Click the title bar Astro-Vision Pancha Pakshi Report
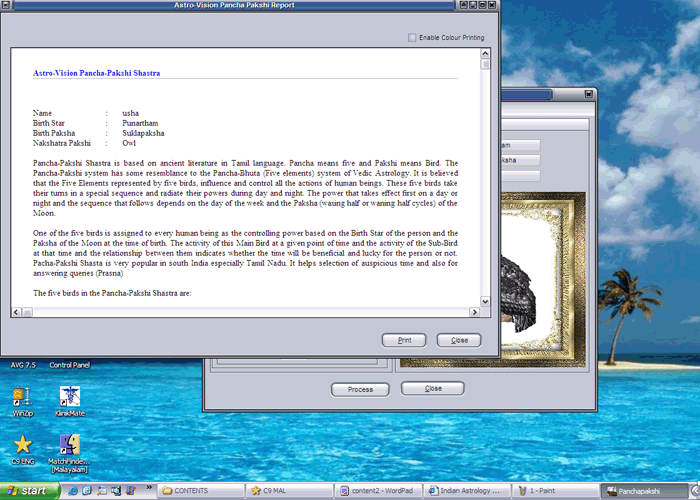Image resolution: width=700 pixels, height=500 pixels. click(234, 5)
